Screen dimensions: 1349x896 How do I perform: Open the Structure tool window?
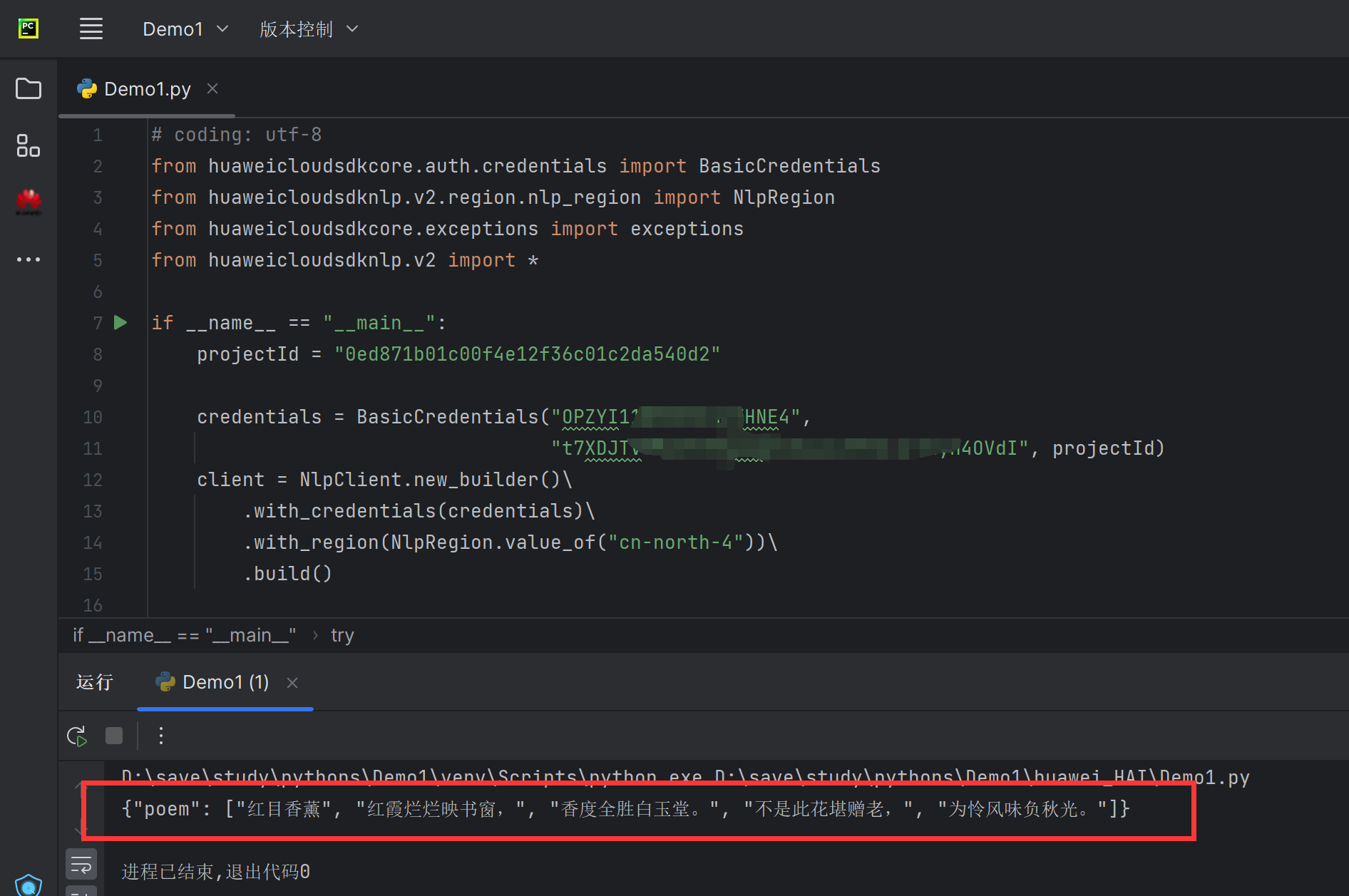[x=29, y=145]
